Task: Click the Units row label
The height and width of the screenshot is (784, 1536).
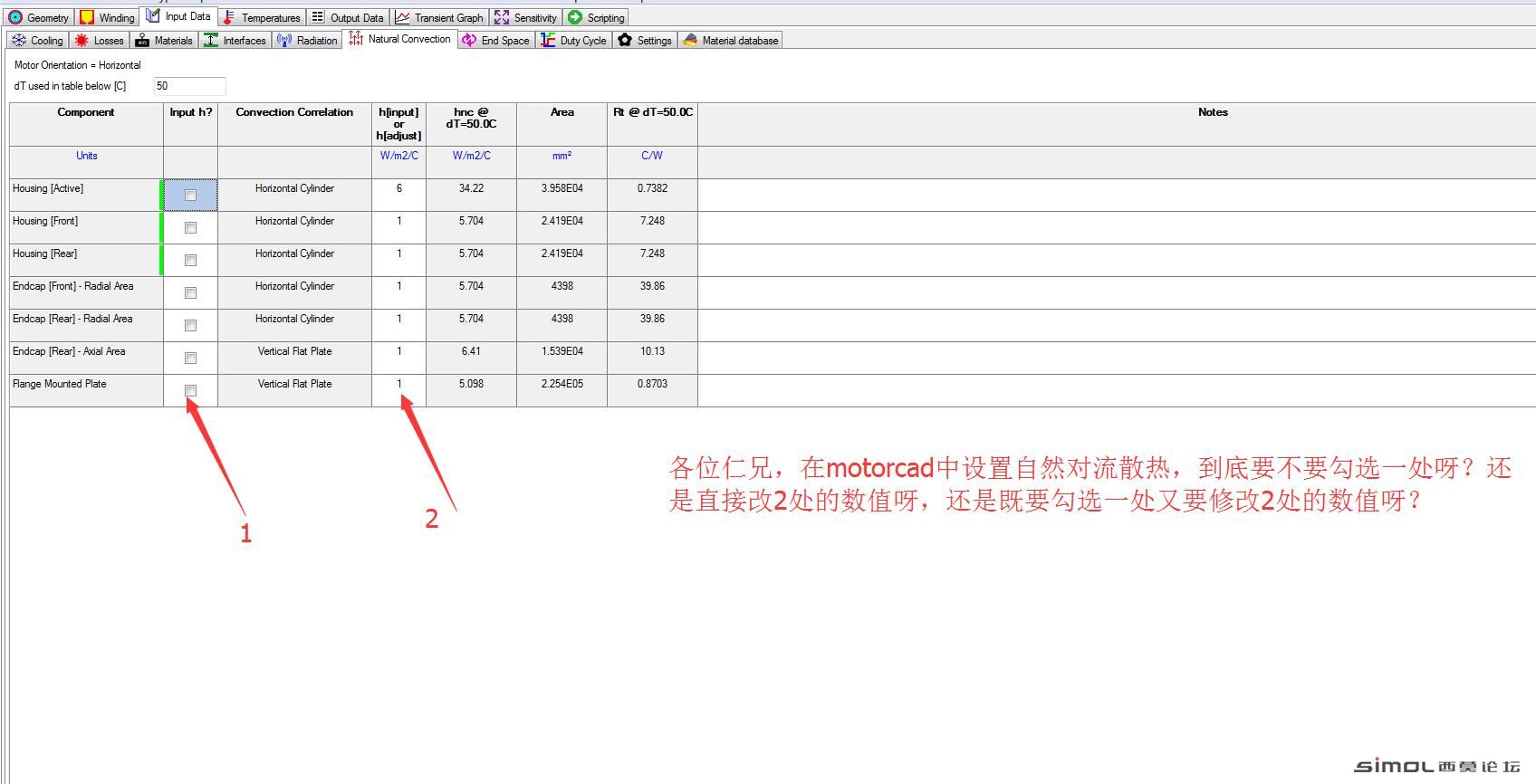Action: [86, 156]
